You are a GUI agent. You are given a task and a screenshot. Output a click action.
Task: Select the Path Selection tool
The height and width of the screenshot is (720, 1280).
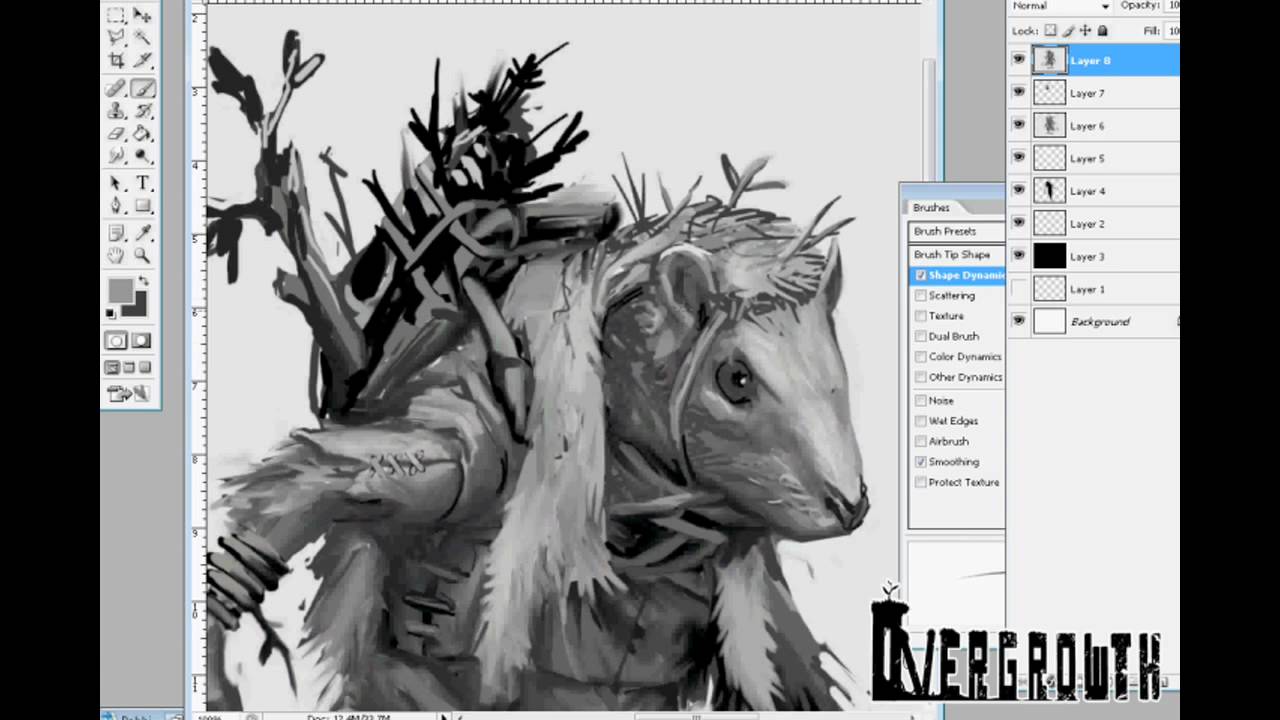pyautogui.click(x=117, y=184)
